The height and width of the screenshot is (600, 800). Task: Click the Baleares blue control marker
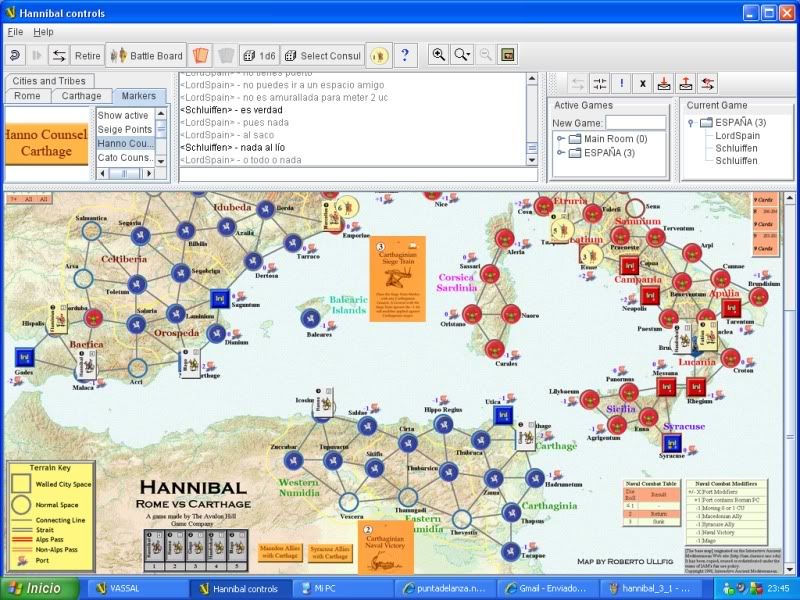(310, 319)
